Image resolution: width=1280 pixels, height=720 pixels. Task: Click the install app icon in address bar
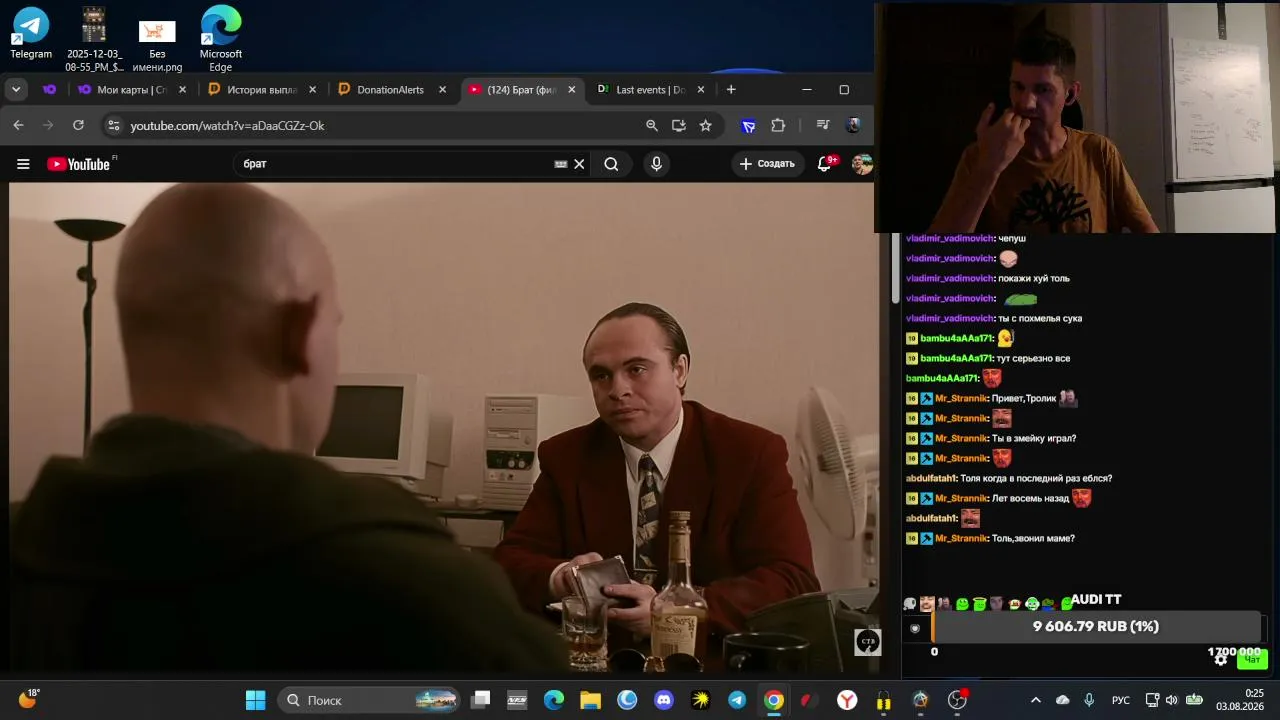point(679,125)
